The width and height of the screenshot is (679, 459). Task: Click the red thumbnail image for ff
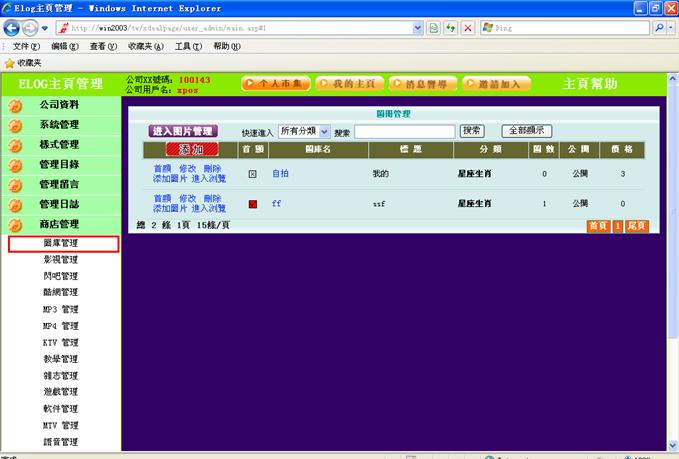click(x=253, y=203)
